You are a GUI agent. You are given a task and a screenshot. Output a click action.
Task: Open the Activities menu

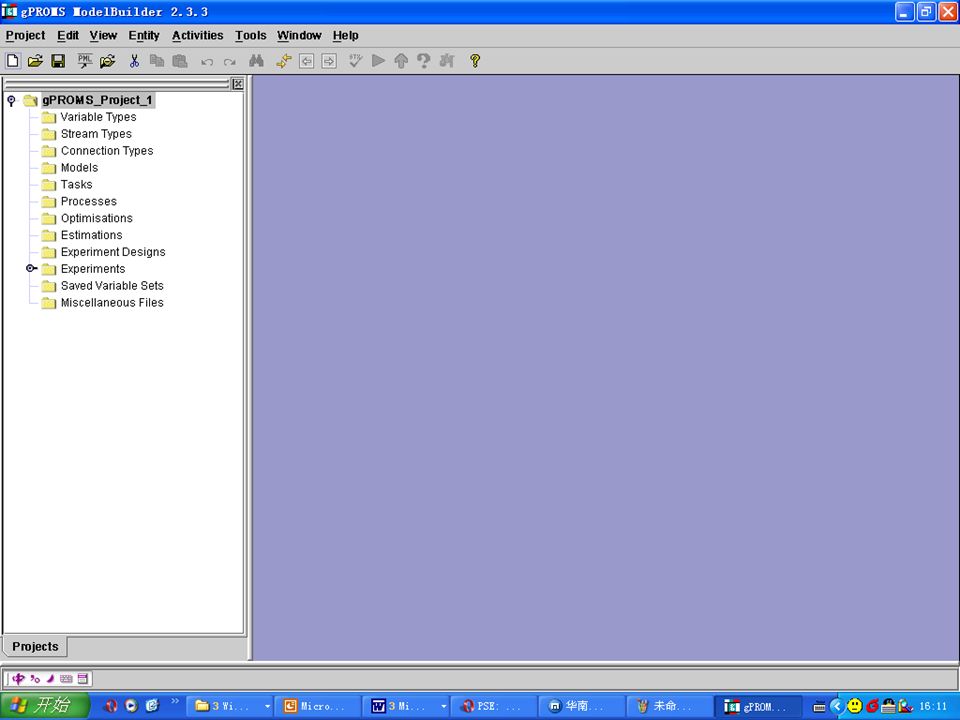197,36
